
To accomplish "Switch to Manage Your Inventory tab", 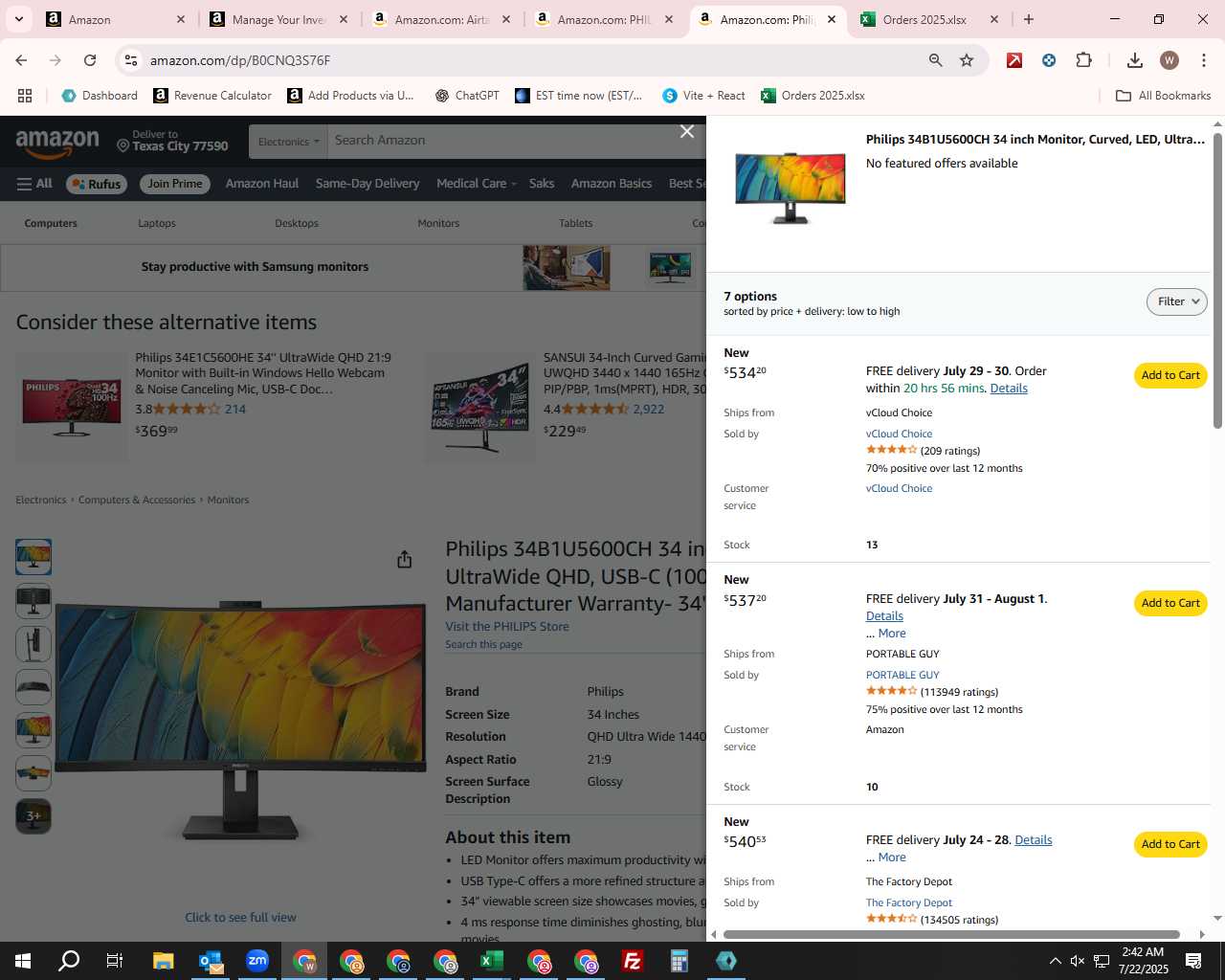I will (x=279, y=19).
